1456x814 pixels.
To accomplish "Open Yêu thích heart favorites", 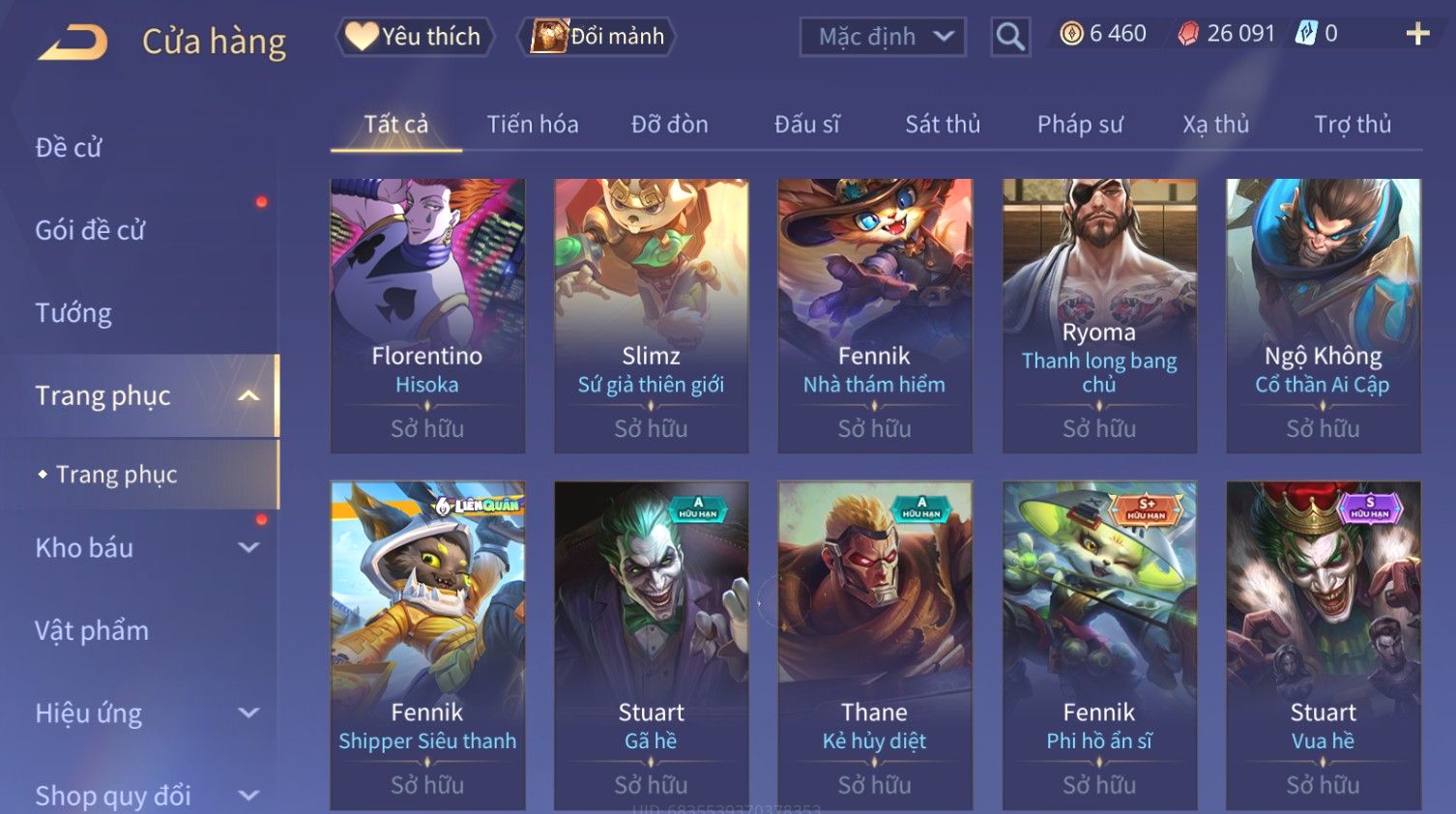I will point(414,37).
